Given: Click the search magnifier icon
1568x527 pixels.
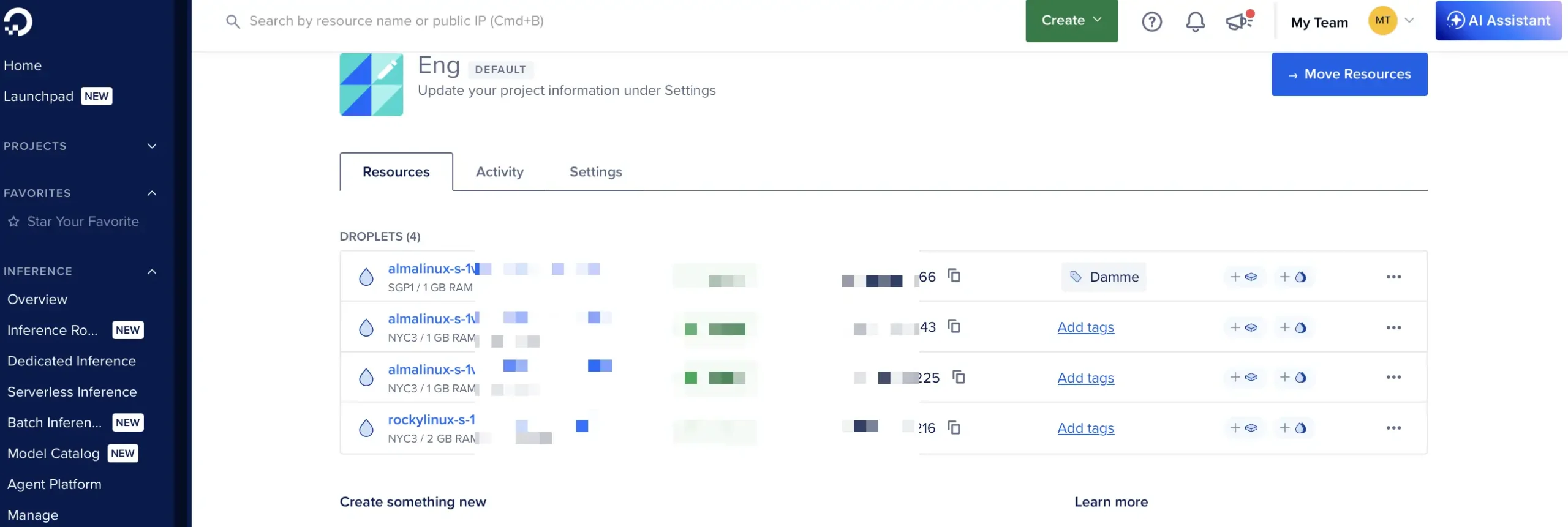Looking at the screenshot, I should tap(233, 21).
